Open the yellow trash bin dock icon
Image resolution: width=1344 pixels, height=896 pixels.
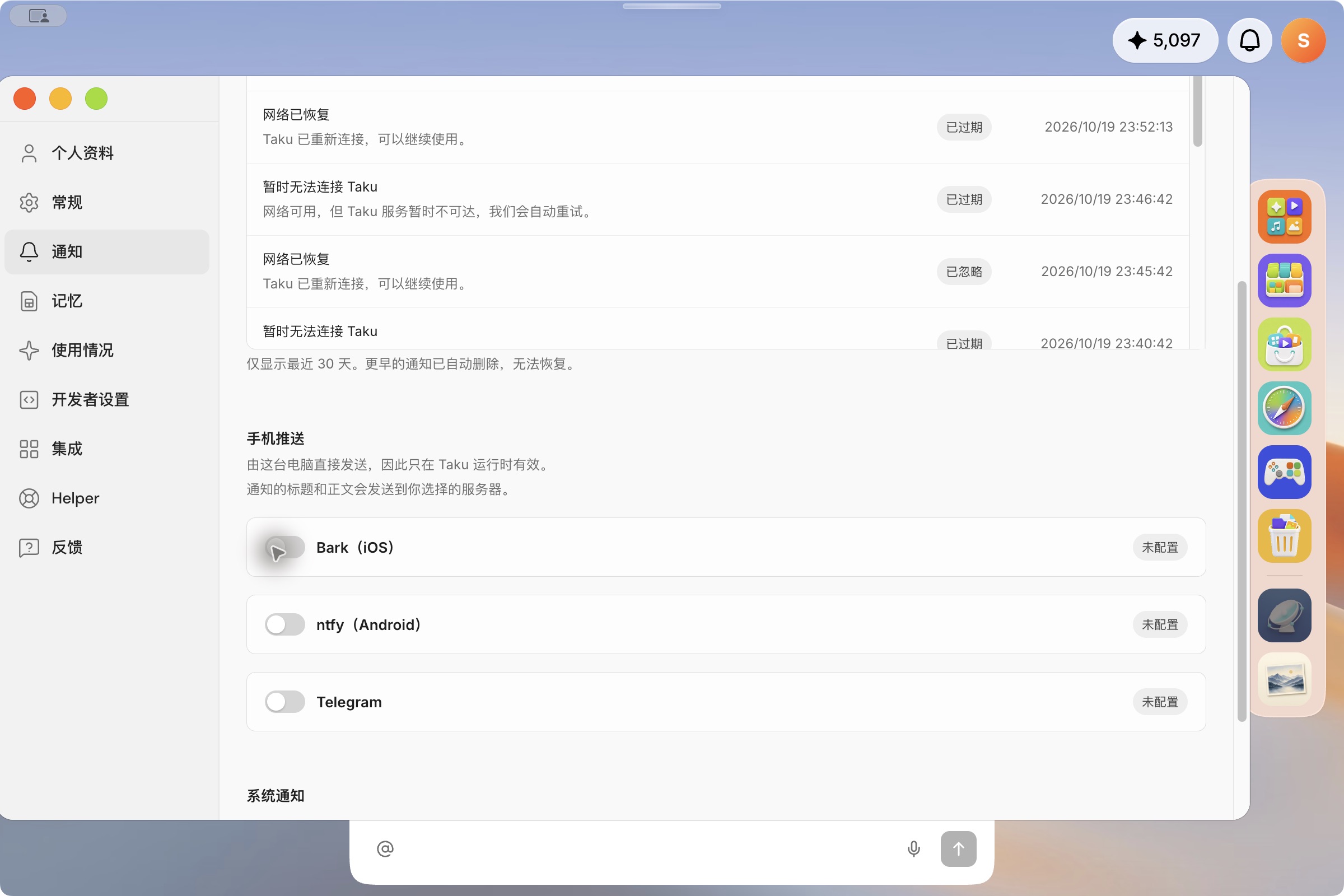(x=1284, y=536)
